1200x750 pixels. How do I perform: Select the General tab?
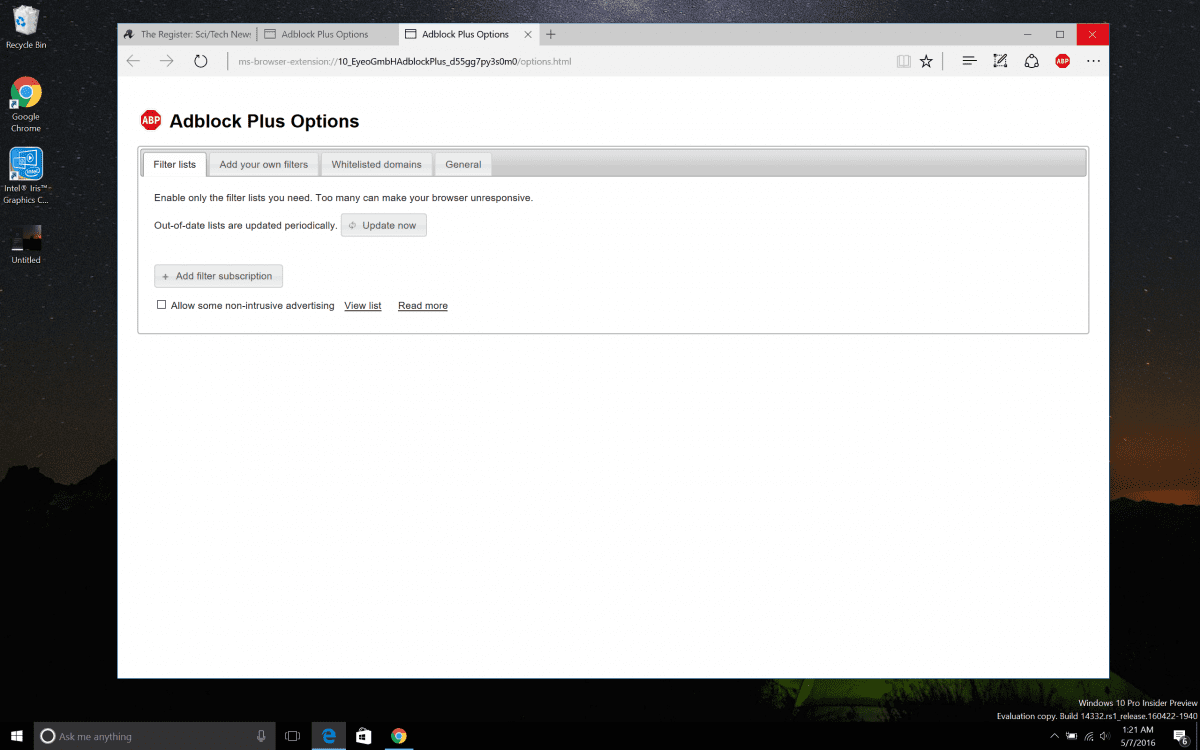[x=463, y=164]
